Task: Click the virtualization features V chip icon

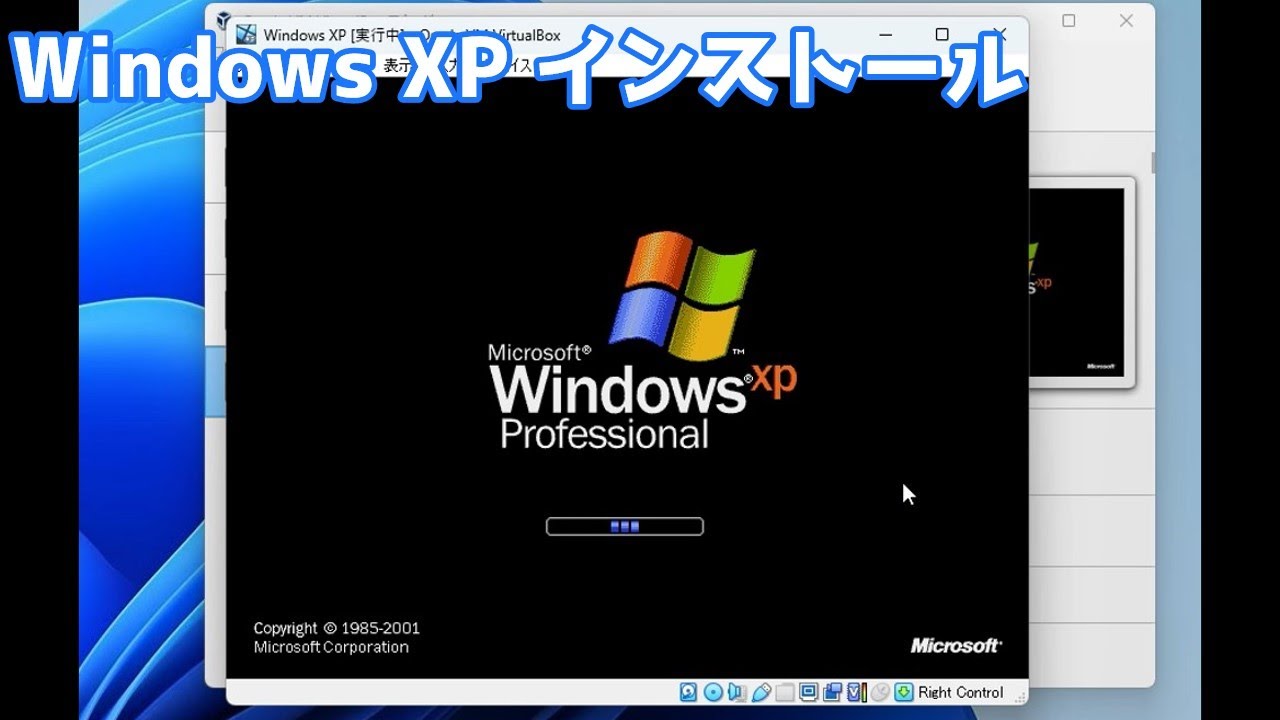Action: pyautogui.click(x=857, y=692)
